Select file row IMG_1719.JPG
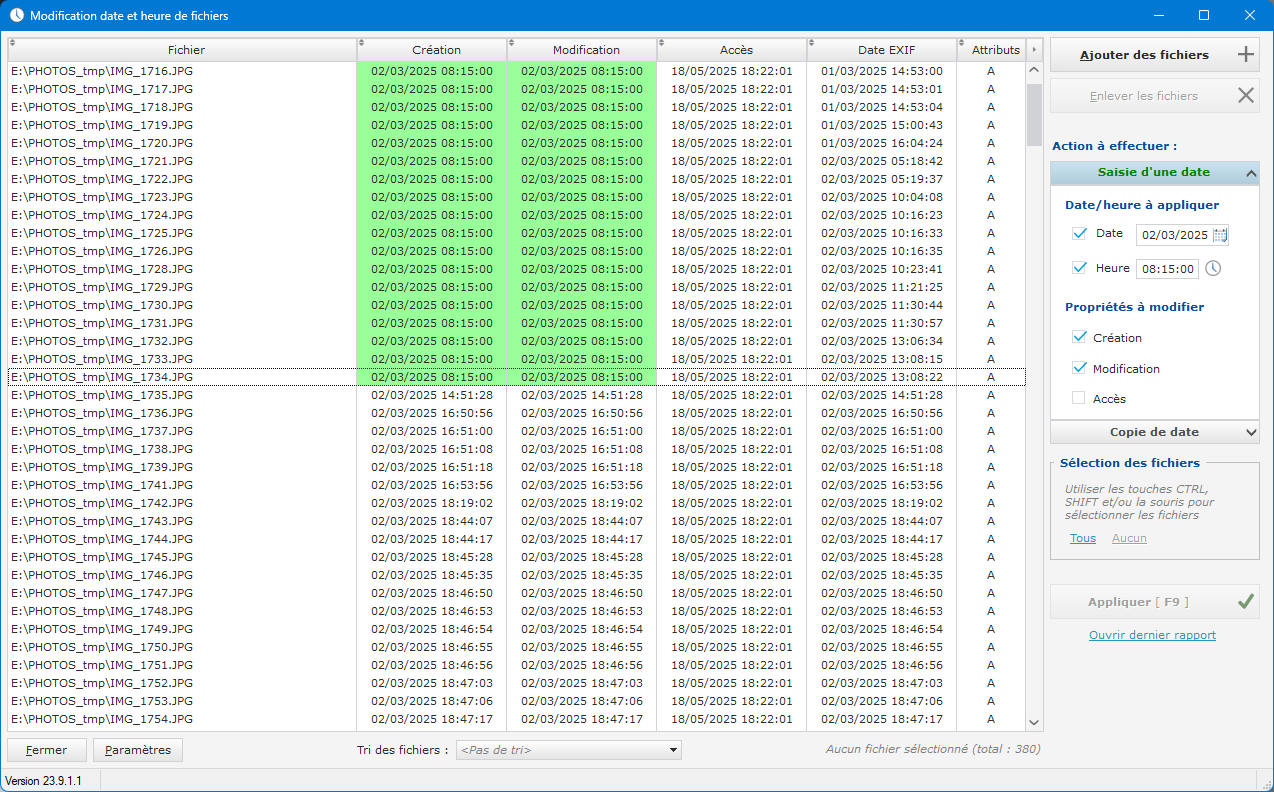 pyautogui.click(x=516, y=125)
